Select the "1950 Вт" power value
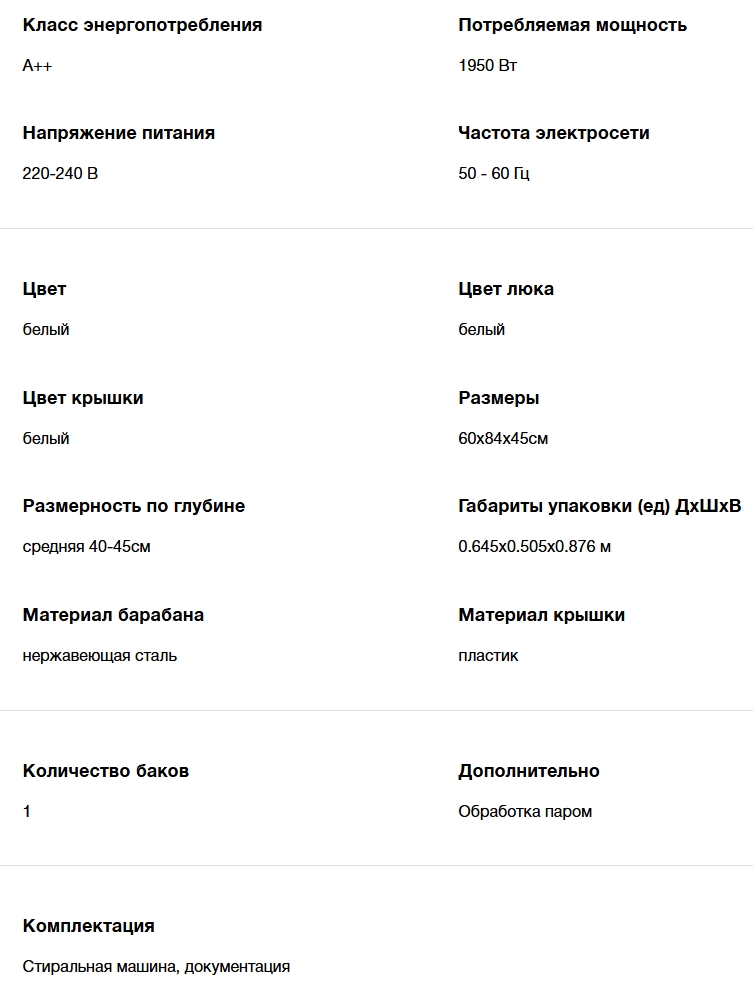This screenshot has height=1008, width=753. point(487,66)
